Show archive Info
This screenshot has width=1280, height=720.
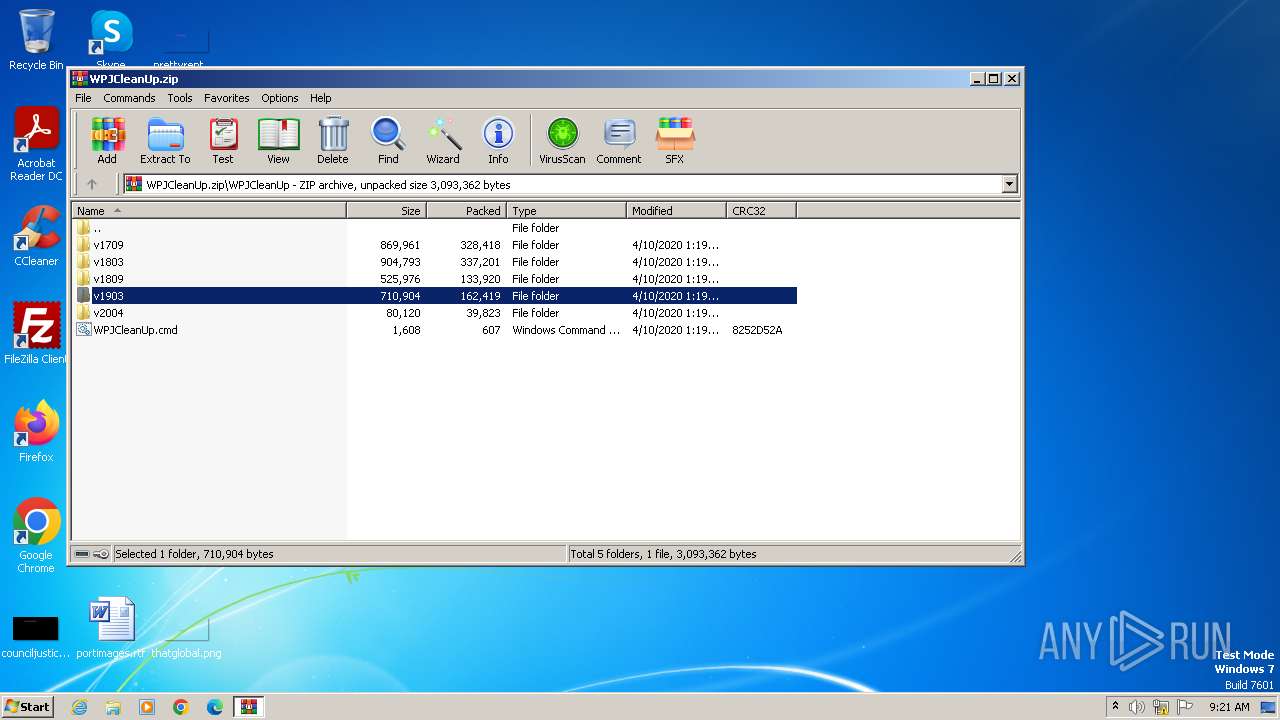pyautogui.click(x=498, y=140)
